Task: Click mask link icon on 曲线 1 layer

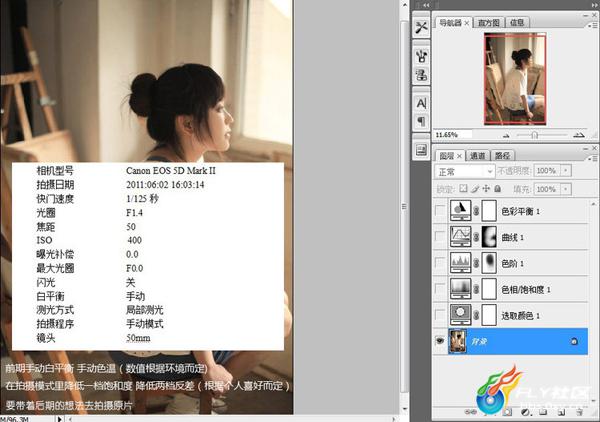Action: coord(476,237)
